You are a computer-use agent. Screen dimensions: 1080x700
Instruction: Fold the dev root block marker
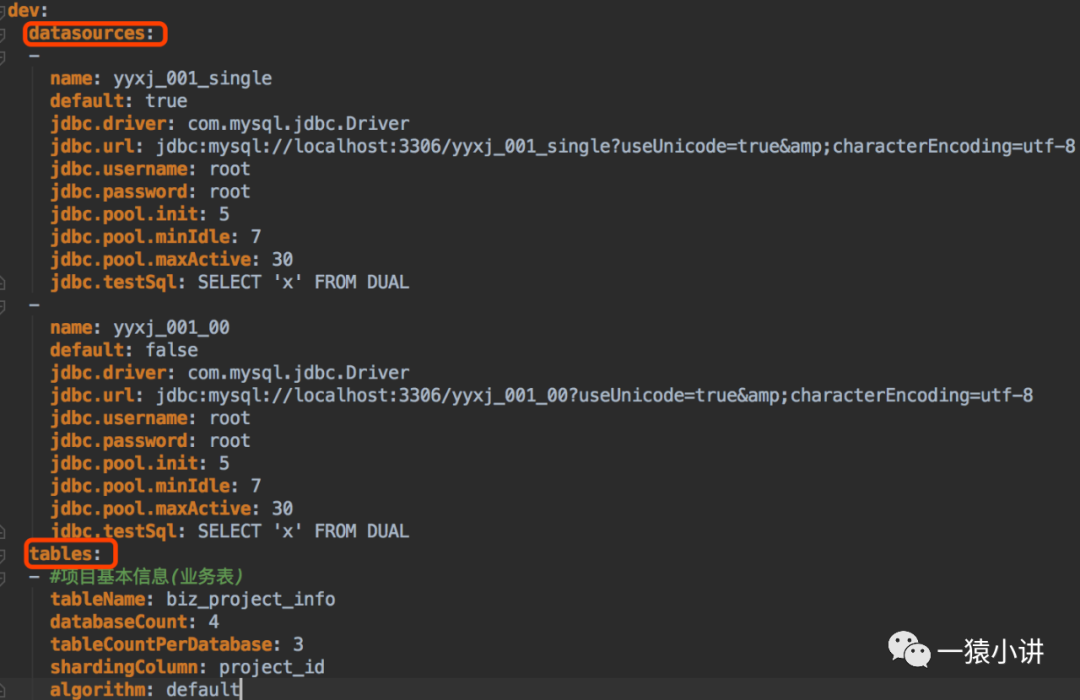tap(3, 12)
